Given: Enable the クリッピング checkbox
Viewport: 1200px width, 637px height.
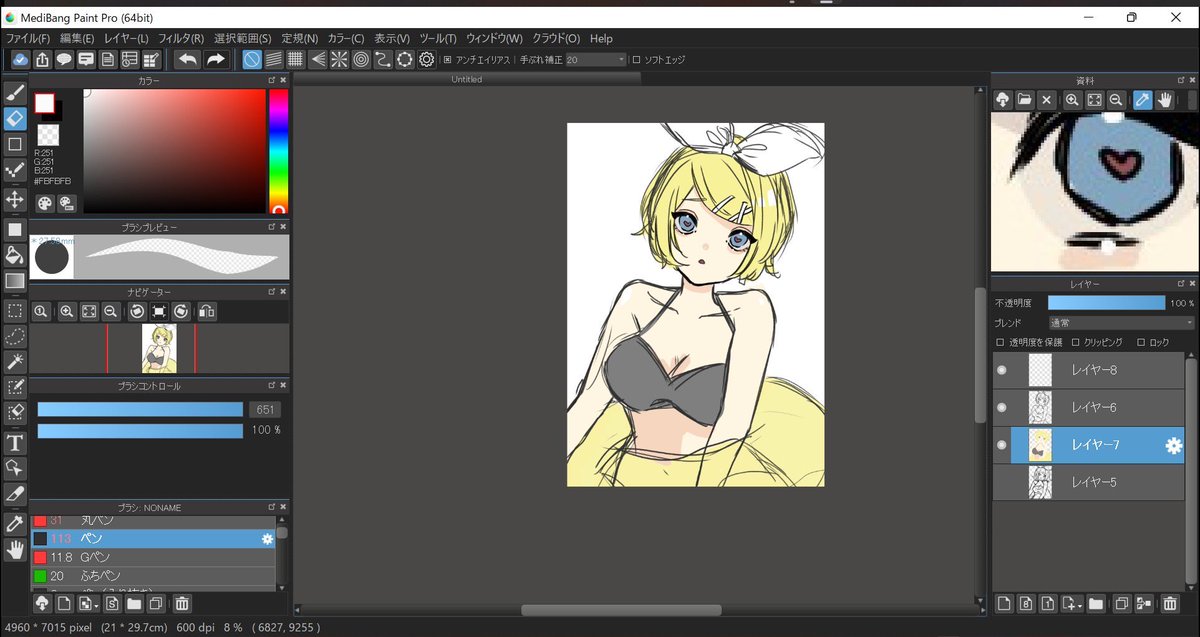Looking at the screenshot, I should pyautogui.click(x=1075, y=342).
